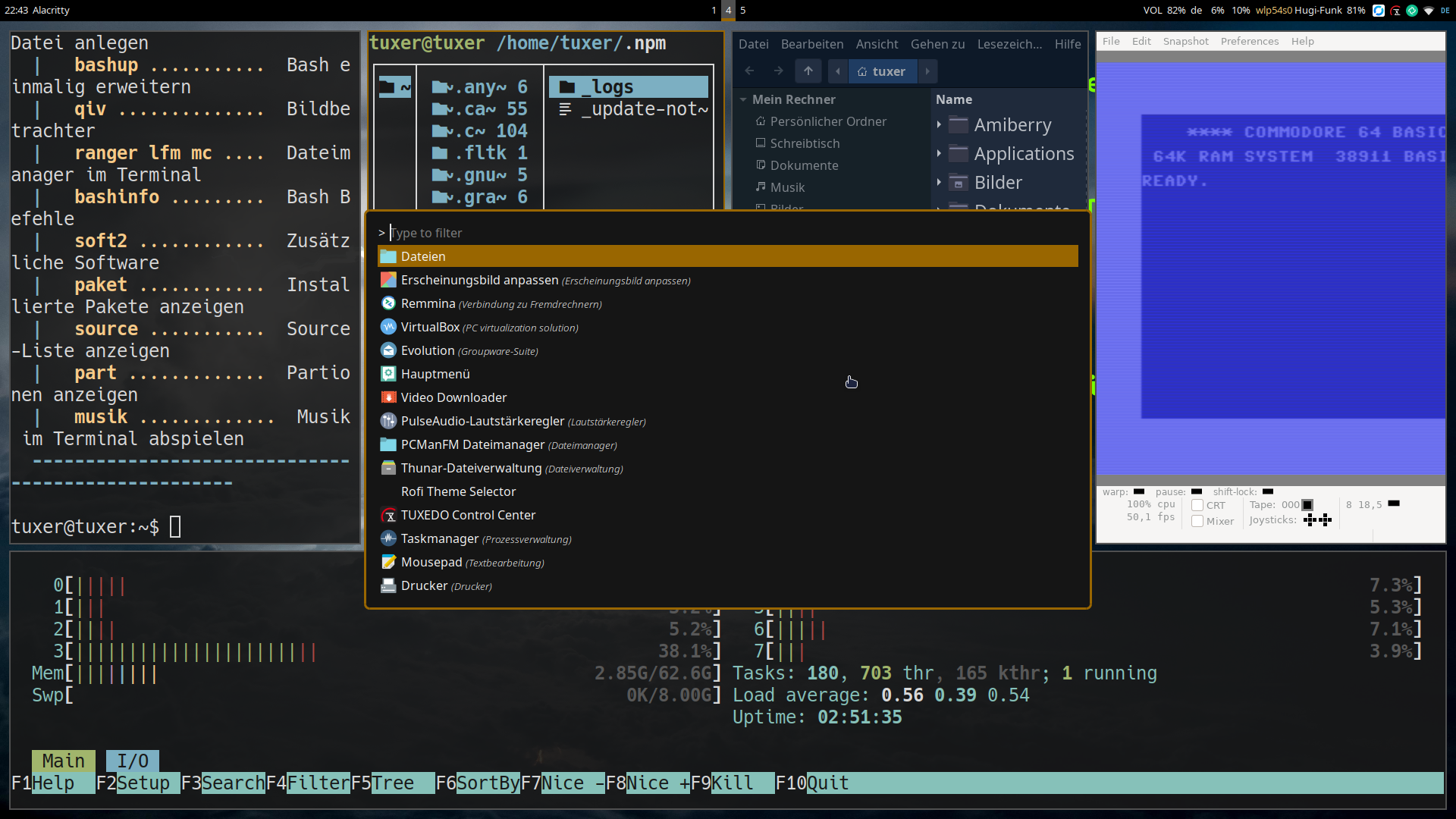Toggle the pause indicator in emulator status bar

pos(1197,491)
